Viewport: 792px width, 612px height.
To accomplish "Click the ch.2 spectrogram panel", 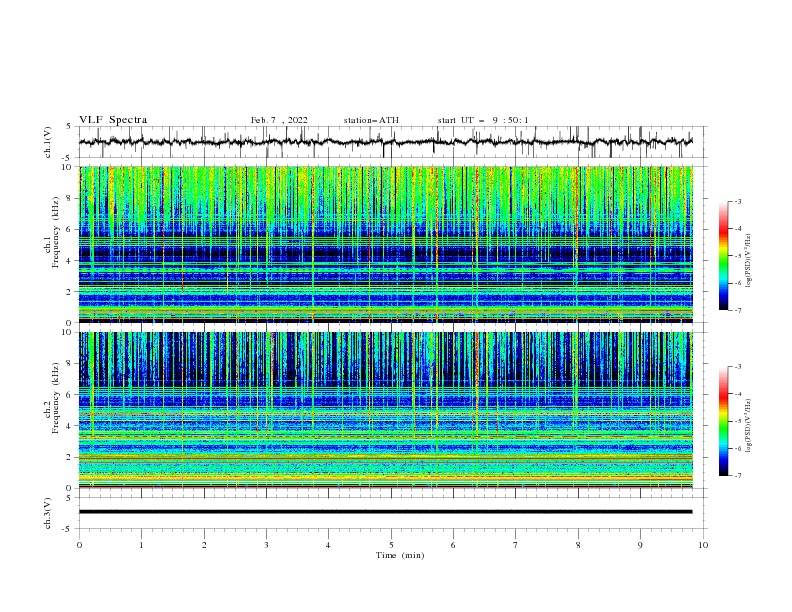I will [x=385, y=410].
